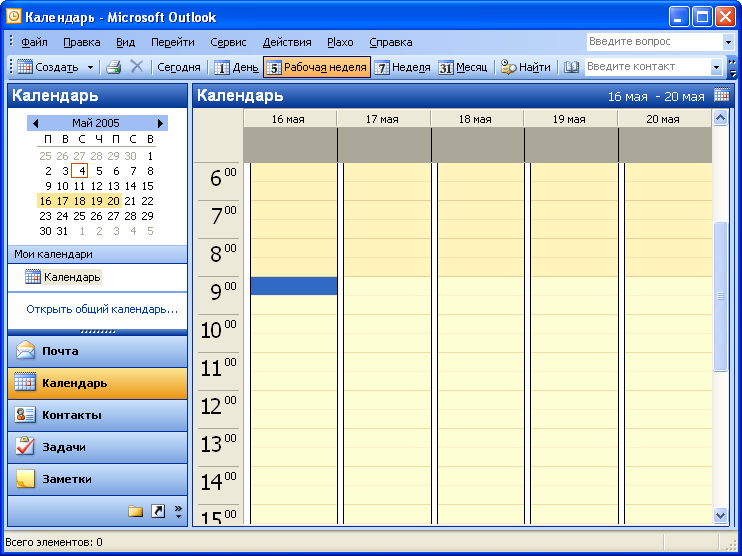Open Заметки notes pane
742x556 pixels.
(x=97, y=479)
